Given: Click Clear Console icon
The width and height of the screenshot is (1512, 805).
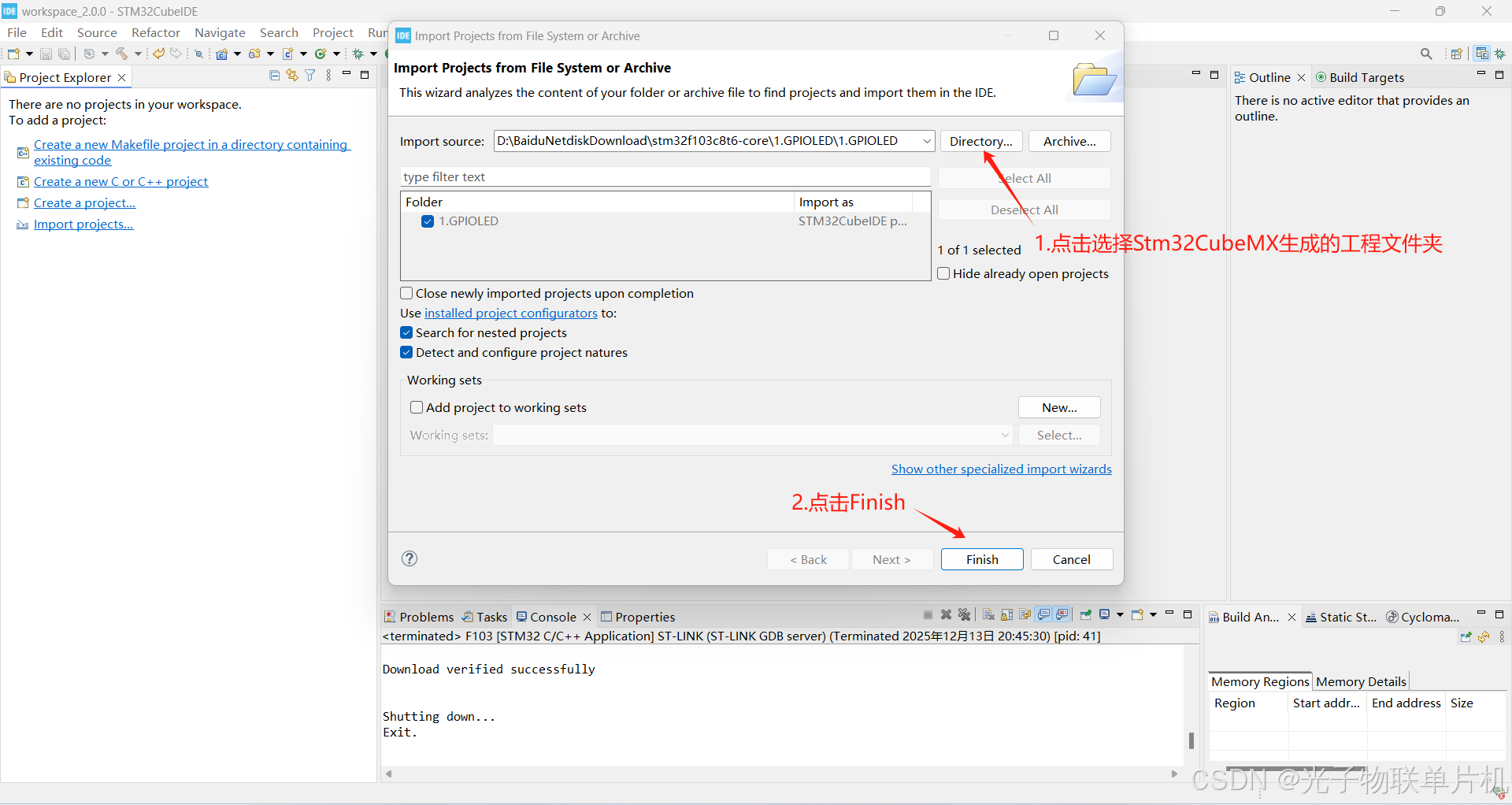Looking at the screenshot, I should pos(988,614).
